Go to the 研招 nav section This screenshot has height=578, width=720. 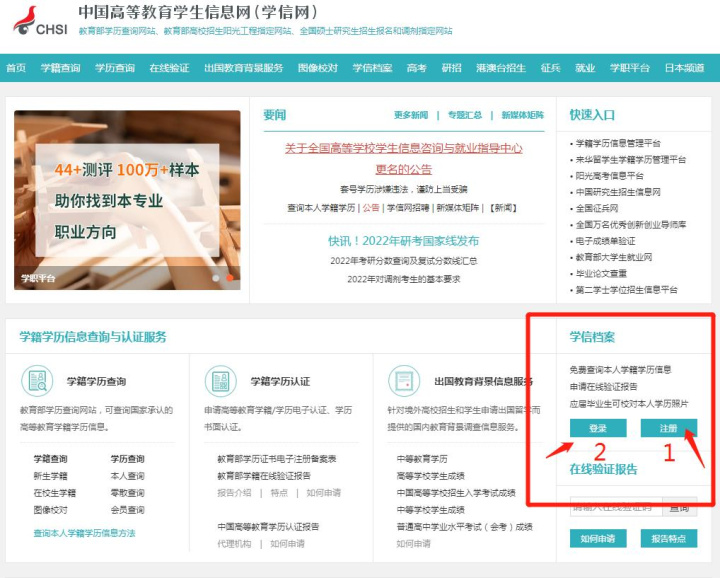[451, 68]
